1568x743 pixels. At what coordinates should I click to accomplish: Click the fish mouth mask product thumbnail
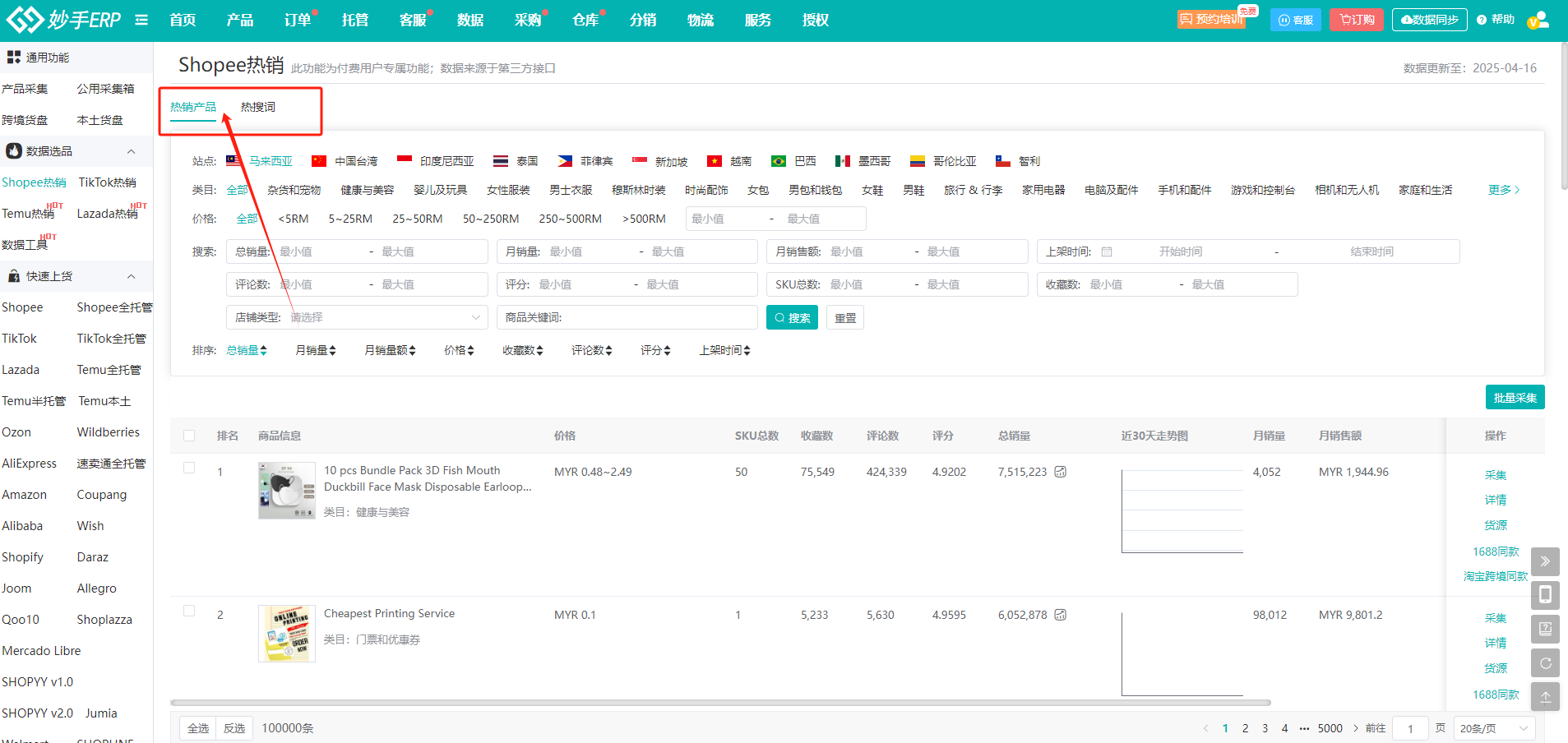coord(287,491)
